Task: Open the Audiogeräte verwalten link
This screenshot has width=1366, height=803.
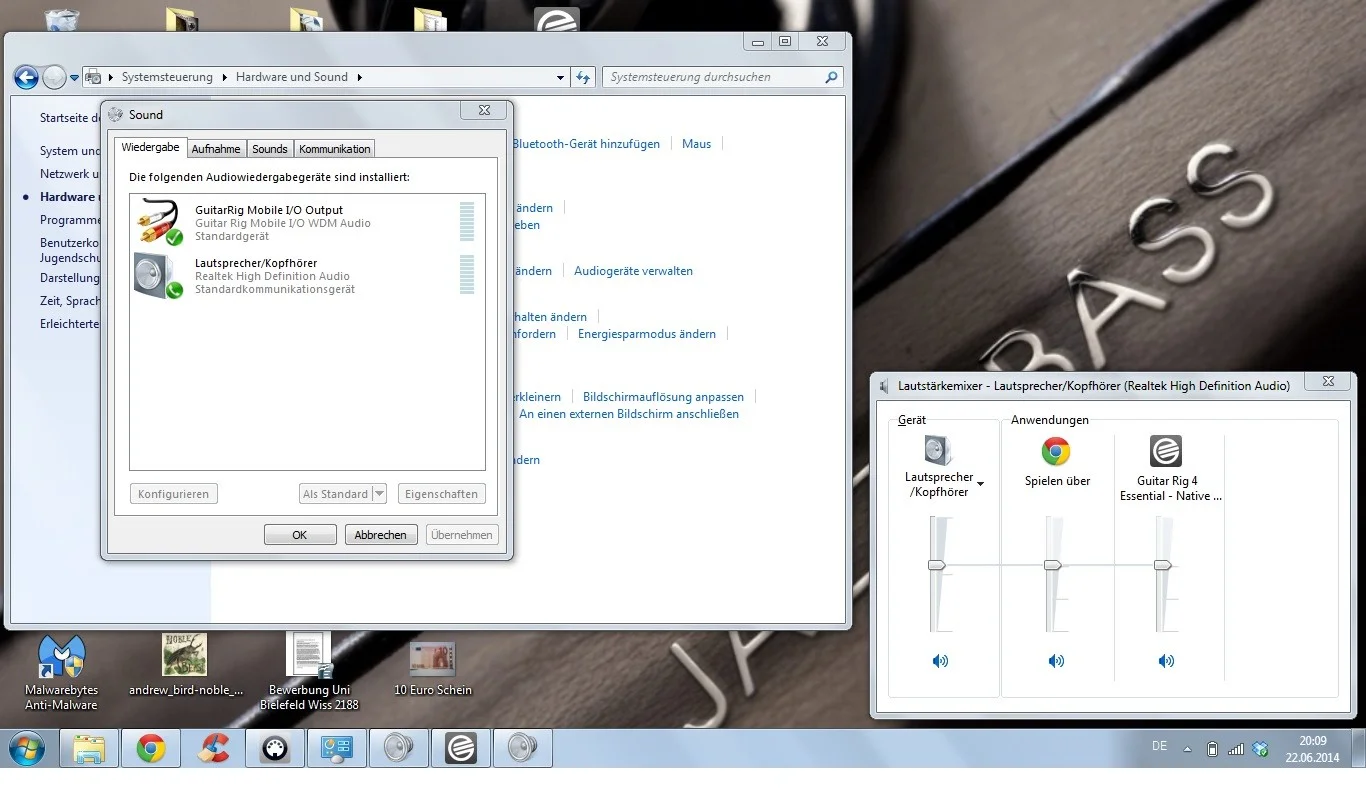Action: (633, 271)
